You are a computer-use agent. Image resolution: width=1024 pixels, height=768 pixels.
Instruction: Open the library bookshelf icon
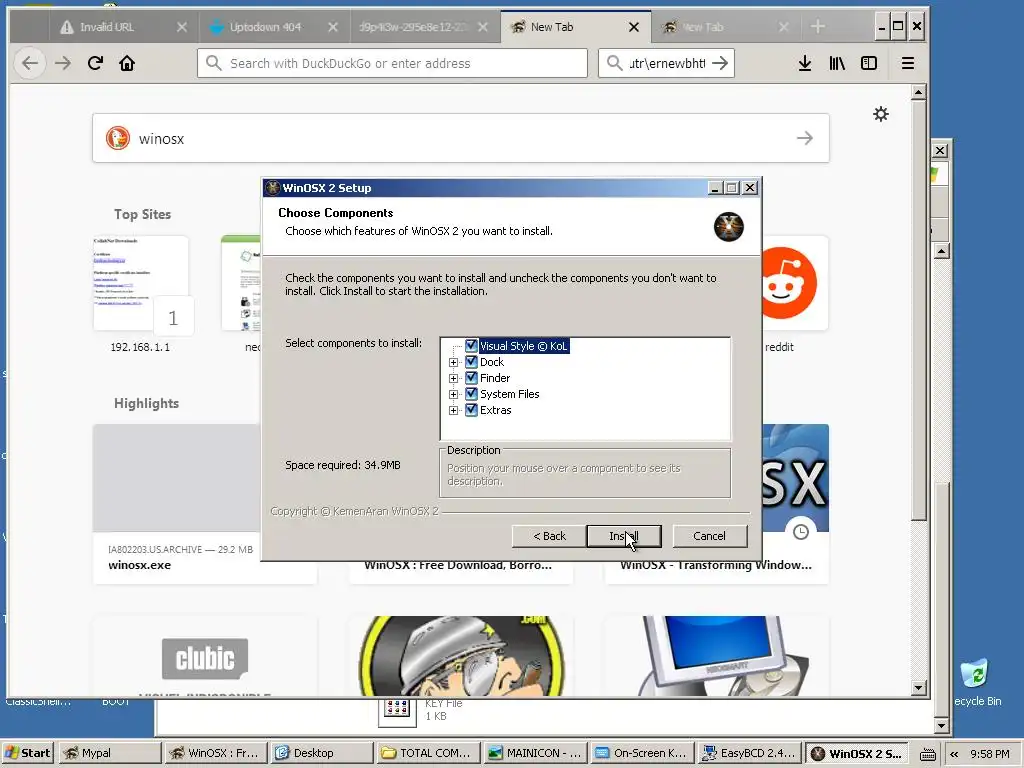(x=837, y=63)
